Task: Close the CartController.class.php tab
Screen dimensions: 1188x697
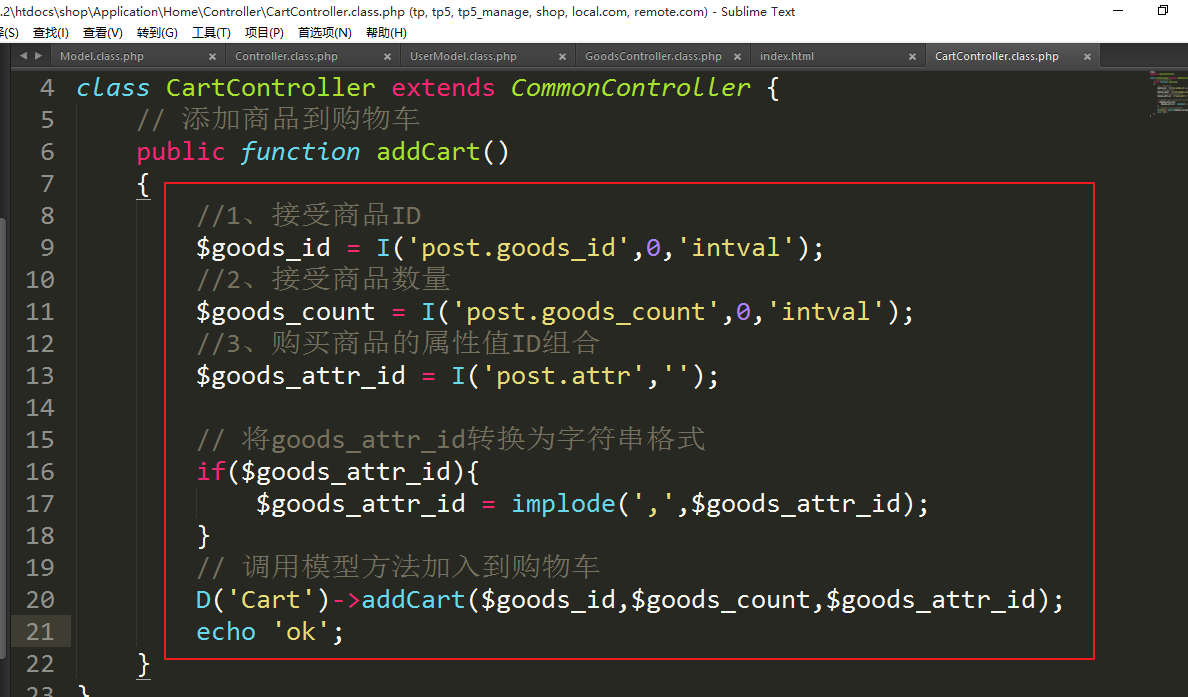Action: 1087,57
